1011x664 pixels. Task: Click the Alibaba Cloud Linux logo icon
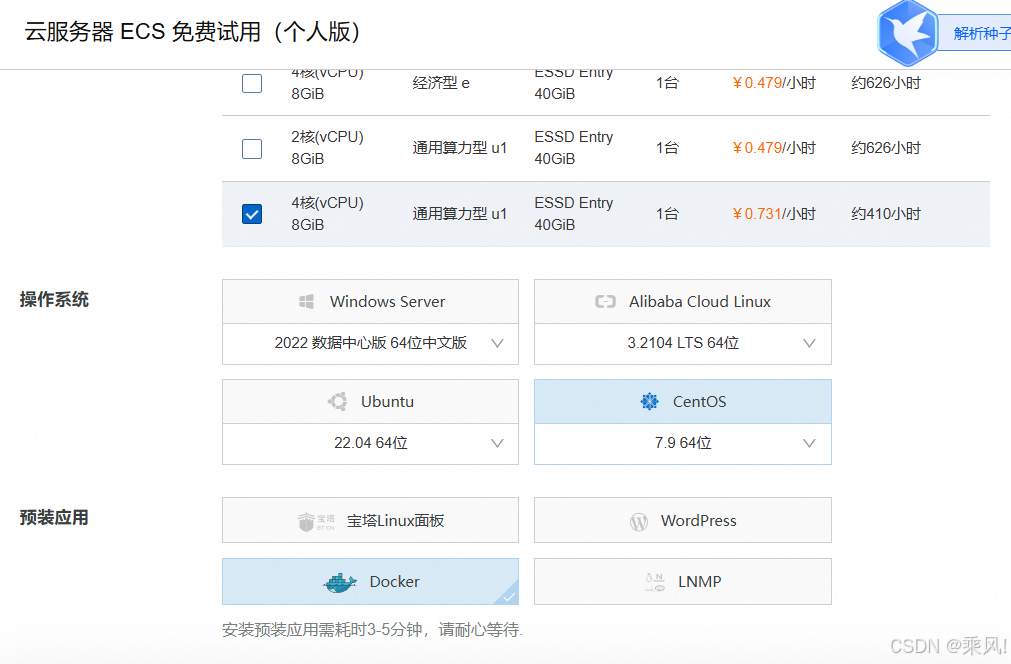click(x=605, y=302)
